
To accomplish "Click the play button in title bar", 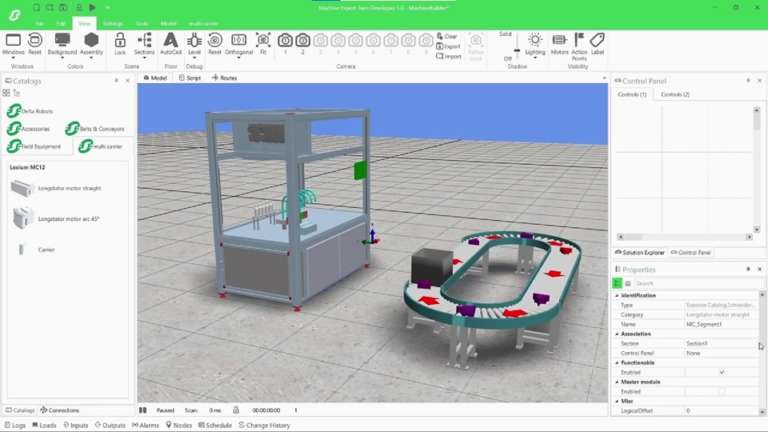I will (x=93, y=7).
